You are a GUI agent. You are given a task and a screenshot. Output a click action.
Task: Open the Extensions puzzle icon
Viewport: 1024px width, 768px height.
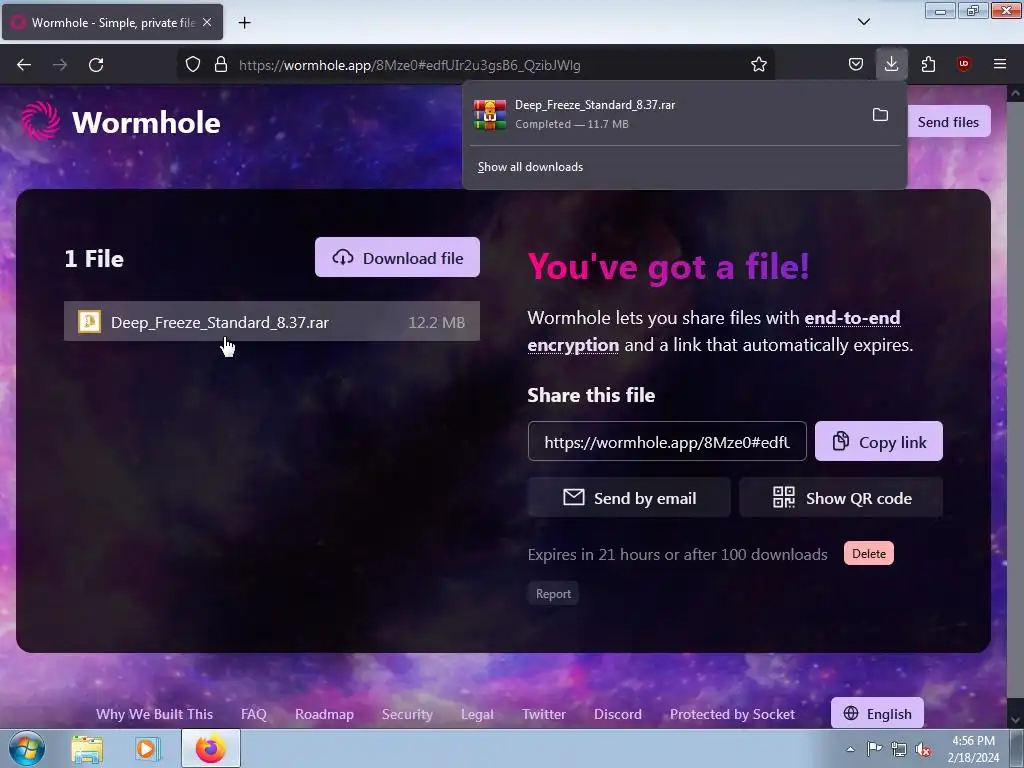click(x=928, y=65)
